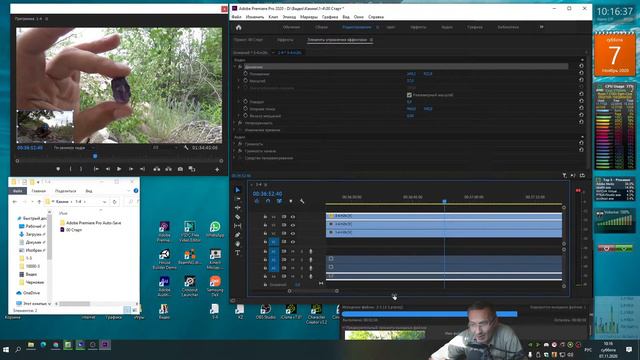
Task: Play the sequence in Program monitor
Action: click(x=119, y=169)
